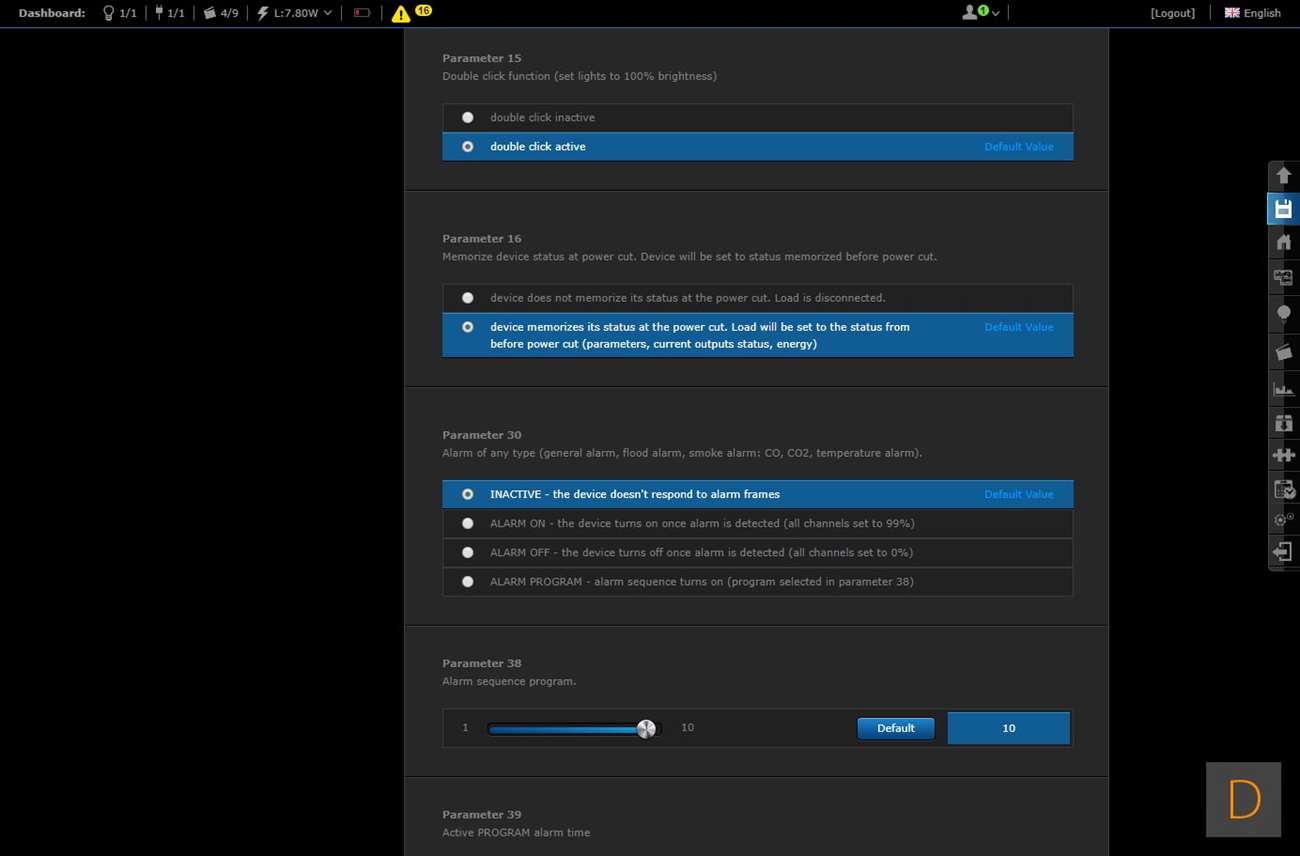The width and height of the screenshot is (1300, 856).
Task: Click the Parameter 38 value field showing 10
Action: [x=1008, y=728]
